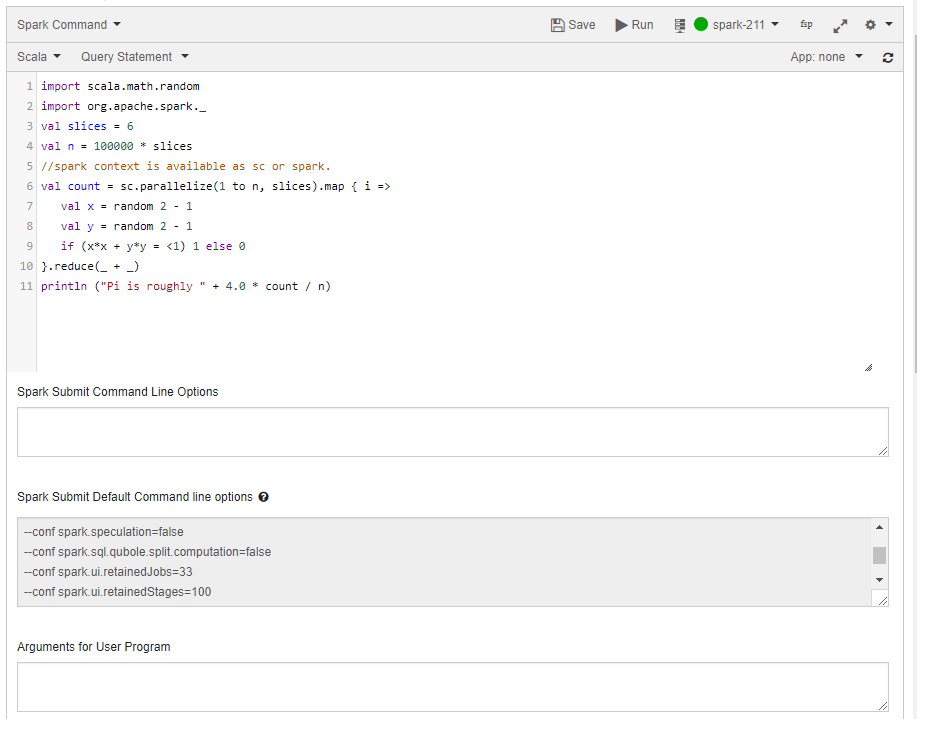Click the println 'Pi is roughly' line
This screenshot has width=928, height=731.
(186, 286)
